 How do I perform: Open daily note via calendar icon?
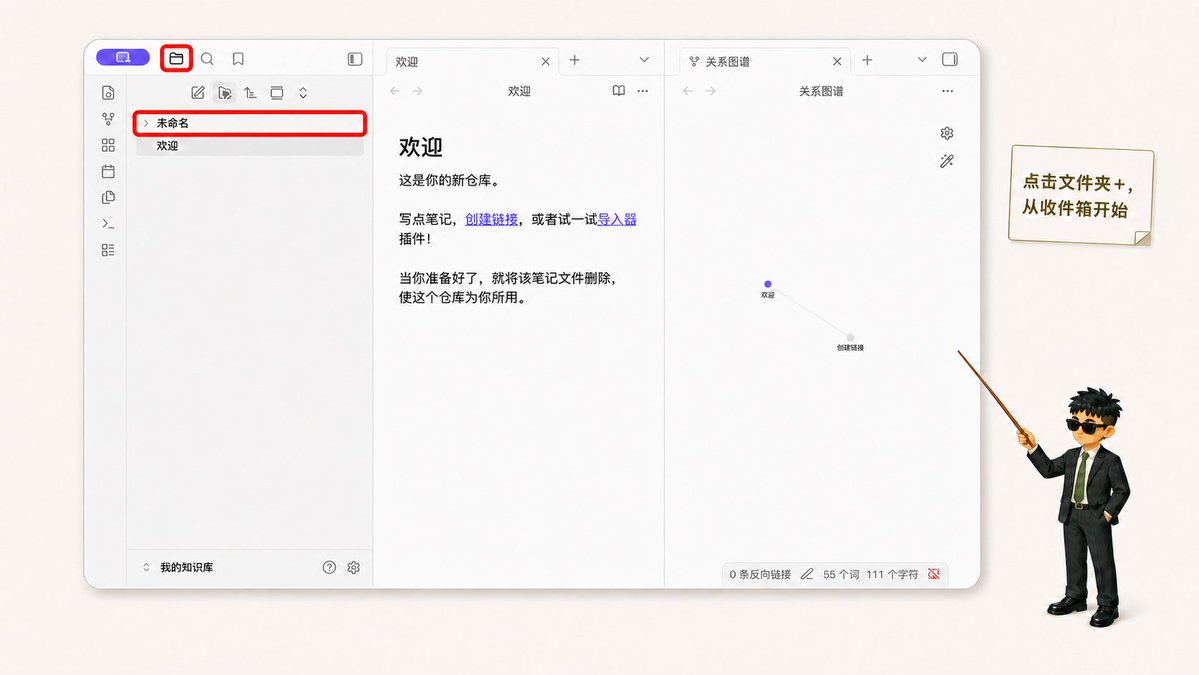[x=108, y=171]
